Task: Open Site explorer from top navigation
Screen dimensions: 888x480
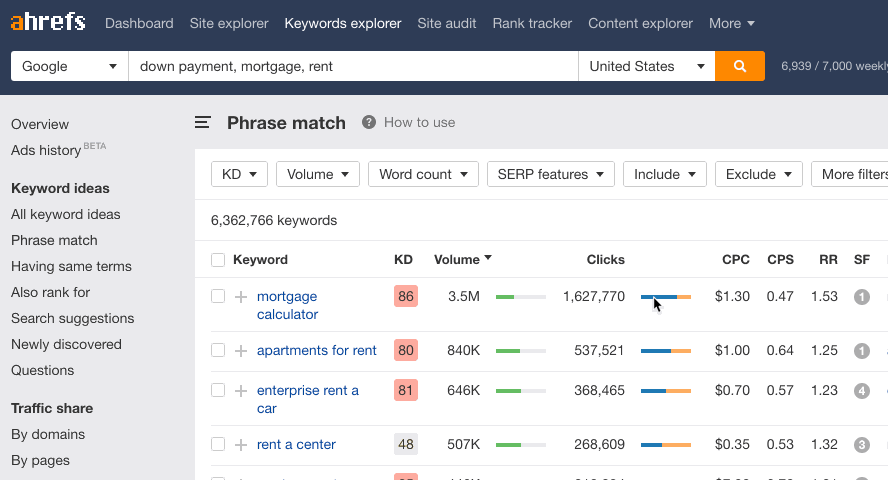Action: (229, 23)
